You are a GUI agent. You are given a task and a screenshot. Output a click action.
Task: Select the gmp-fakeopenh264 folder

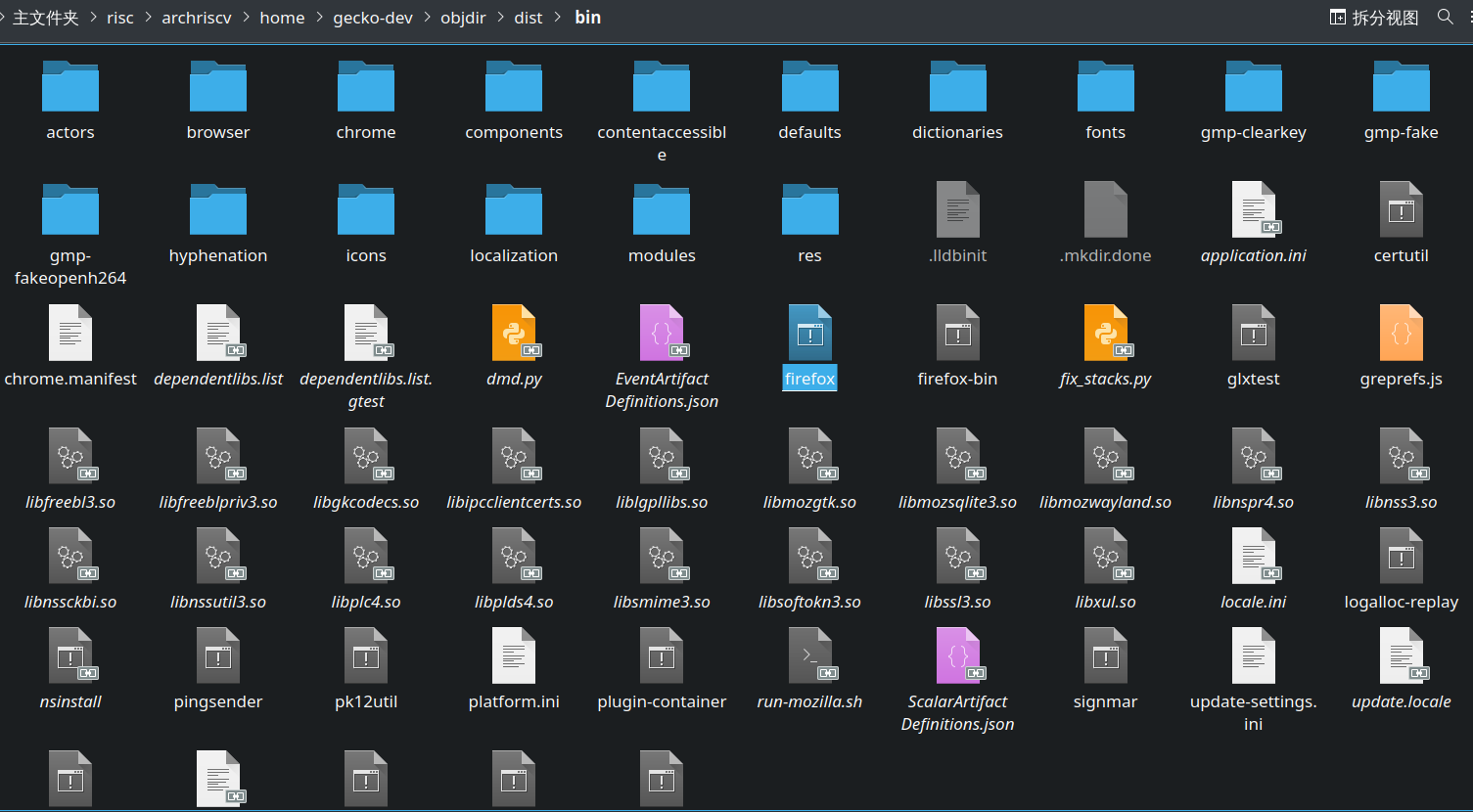(70, 209)
